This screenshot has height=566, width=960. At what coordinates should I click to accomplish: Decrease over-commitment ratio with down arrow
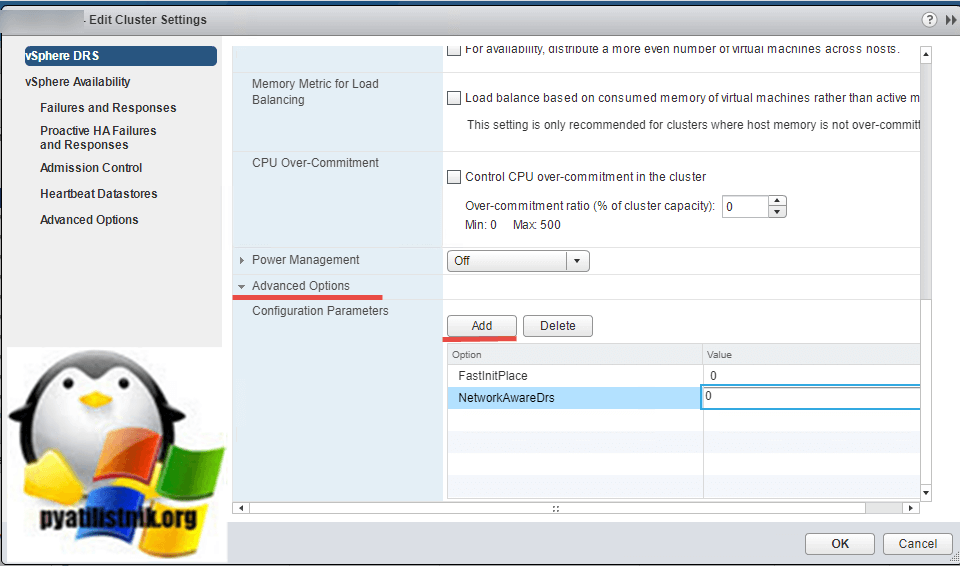point(777,212)
